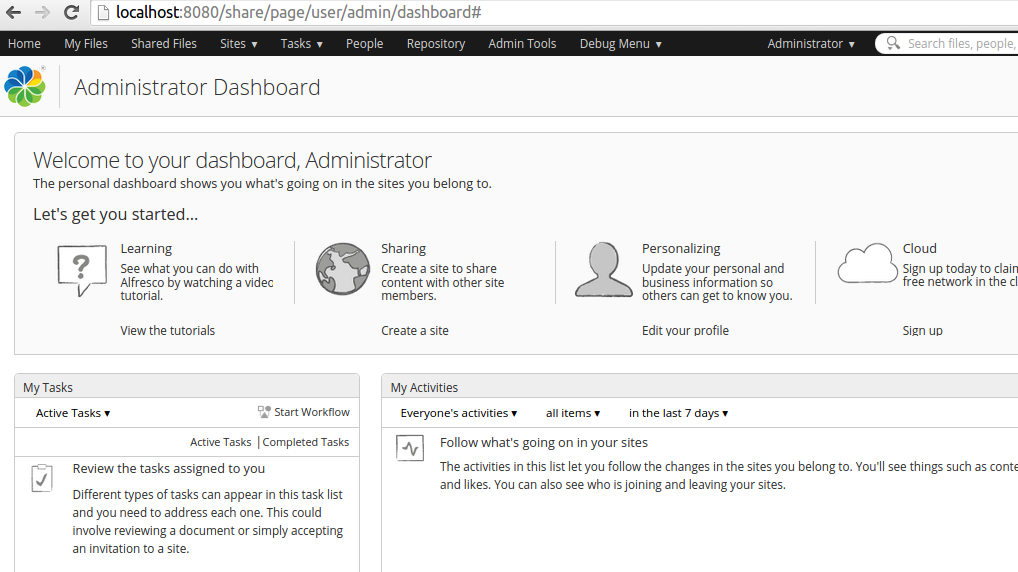Click the Active Tasks link
1018x572 pixels.
[220, 442]
